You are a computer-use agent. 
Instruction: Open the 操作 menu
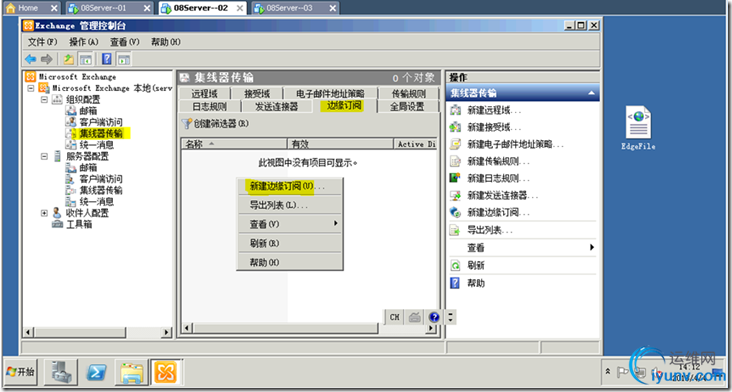tap(84, 42)
